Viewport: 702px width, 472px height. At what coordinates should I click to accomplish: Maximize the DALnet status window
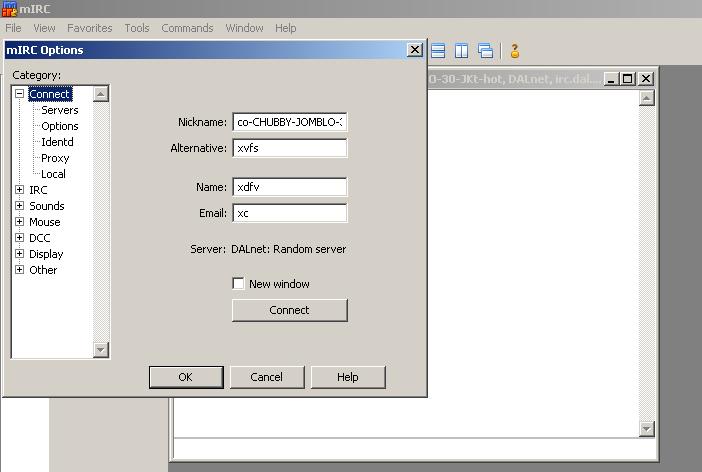(627, 79)
